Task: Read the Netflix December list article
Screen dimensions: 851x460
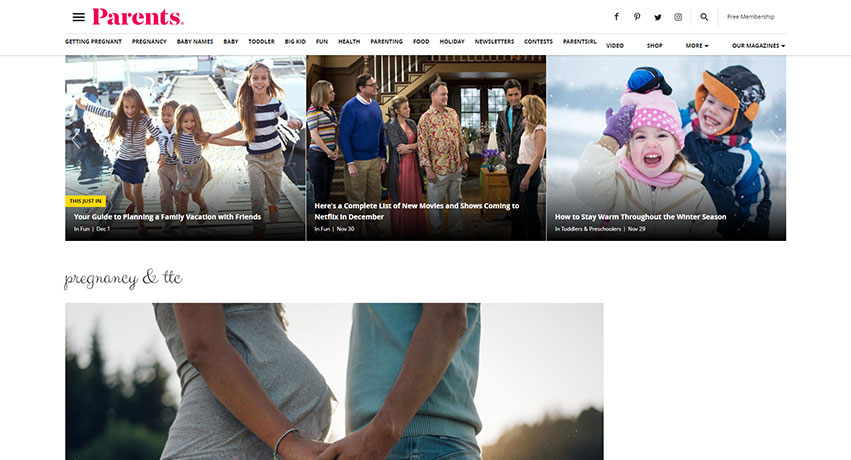Action: tap(416, 210)
